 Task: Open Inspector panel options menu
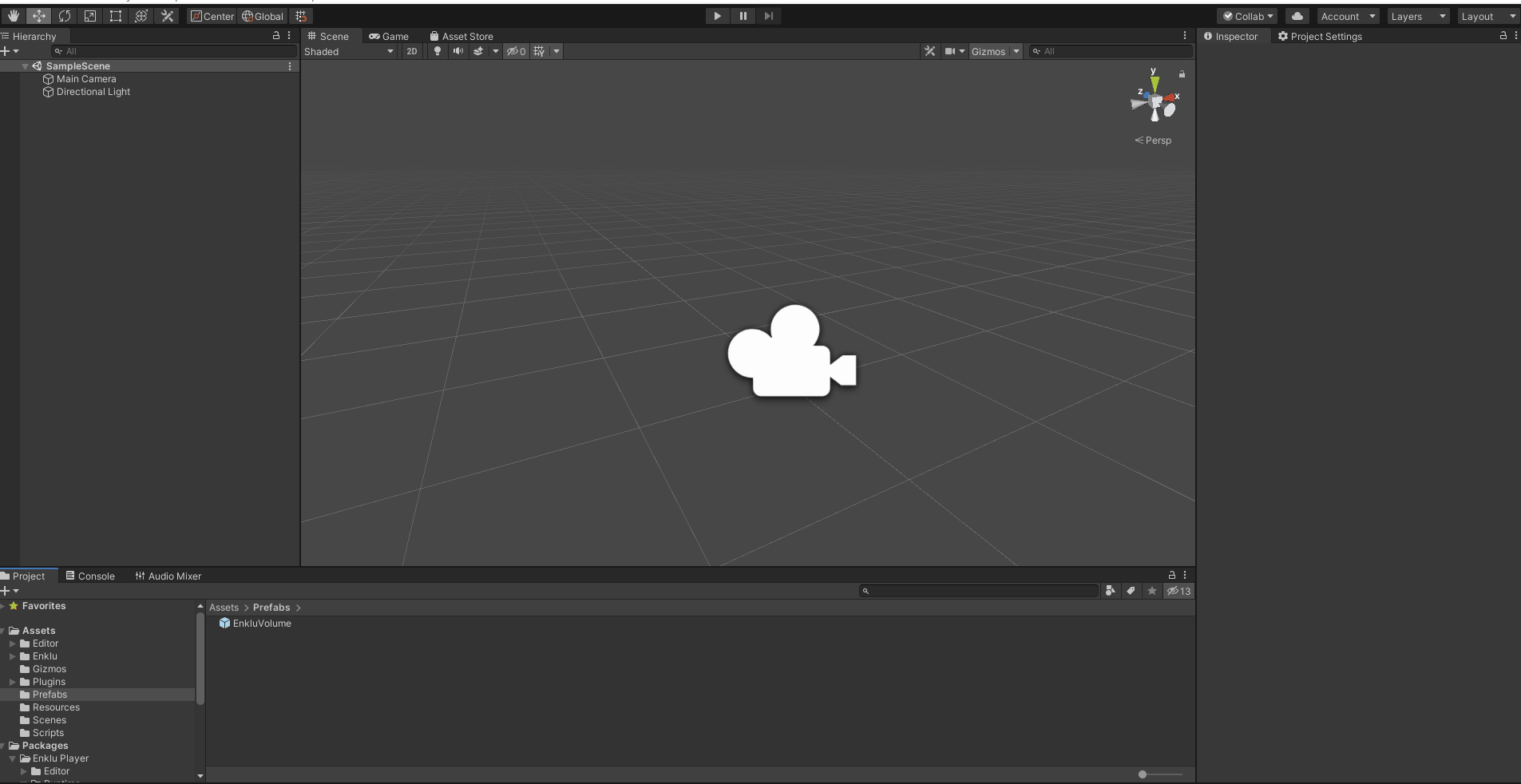[x=1515, y=36]
